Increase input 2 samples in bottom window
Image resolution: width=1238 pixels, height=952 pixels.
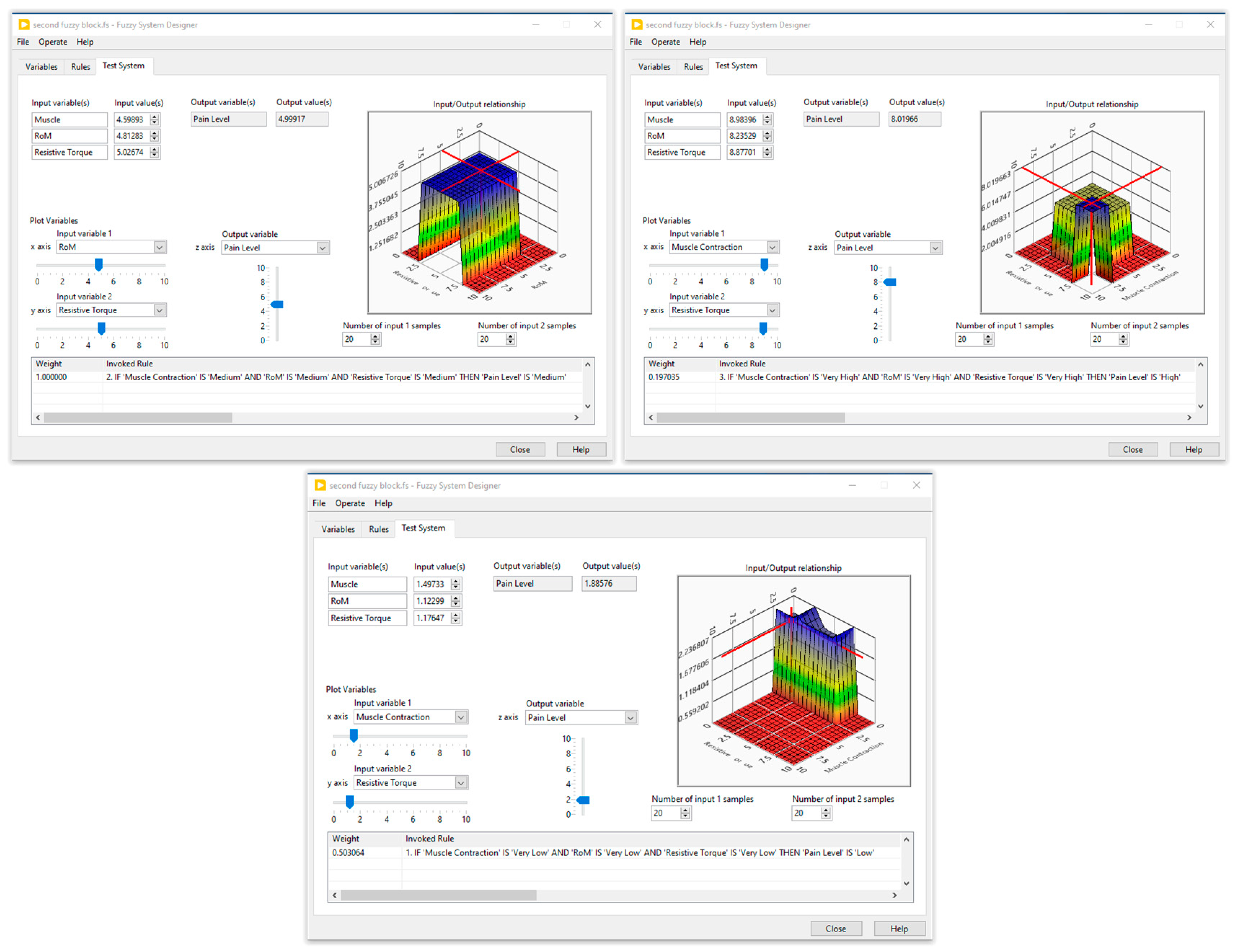pyautogui.click(x=826, y=810)
